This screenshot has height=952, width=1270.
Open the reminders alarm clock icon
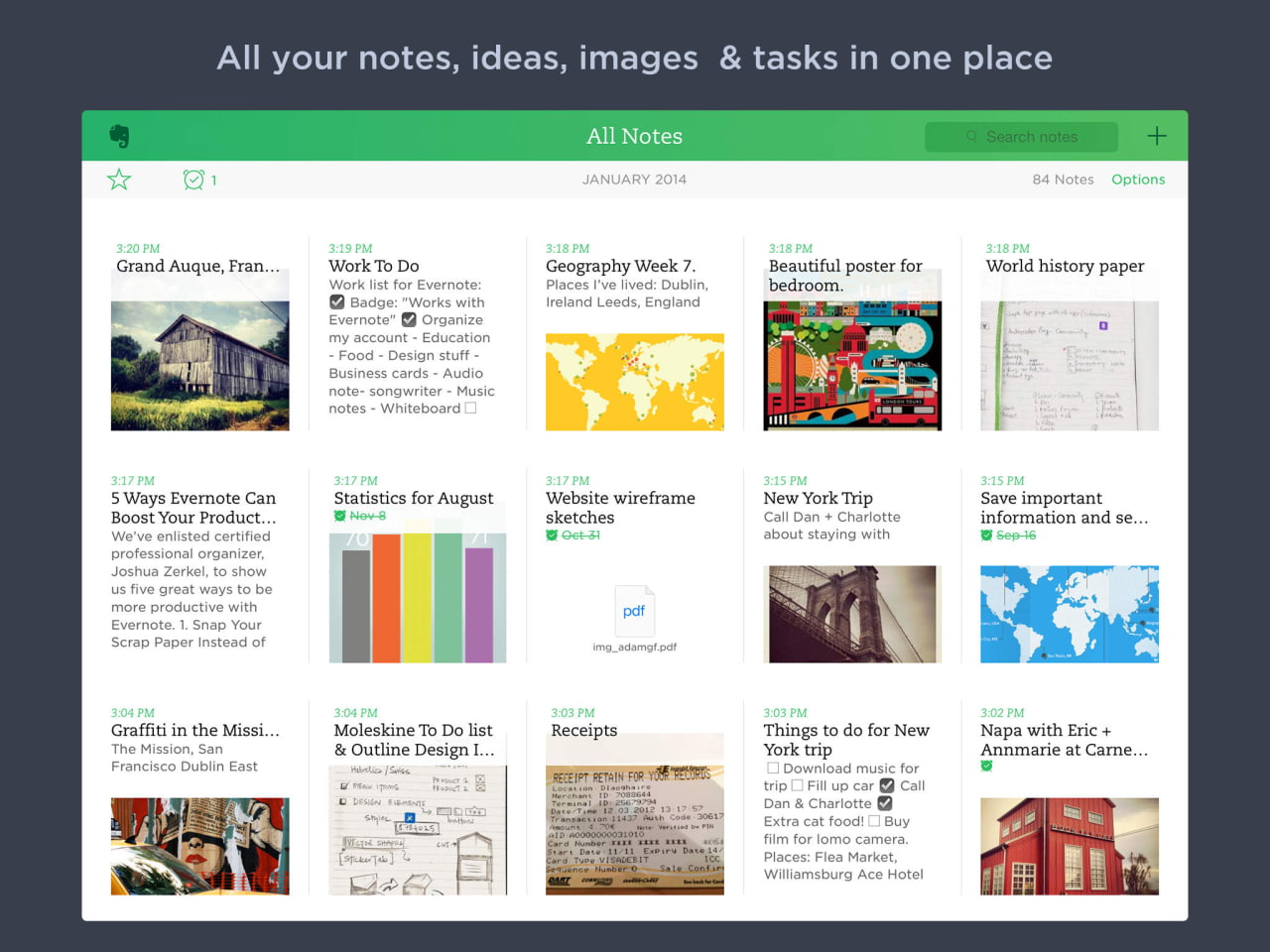coord(193,179)
